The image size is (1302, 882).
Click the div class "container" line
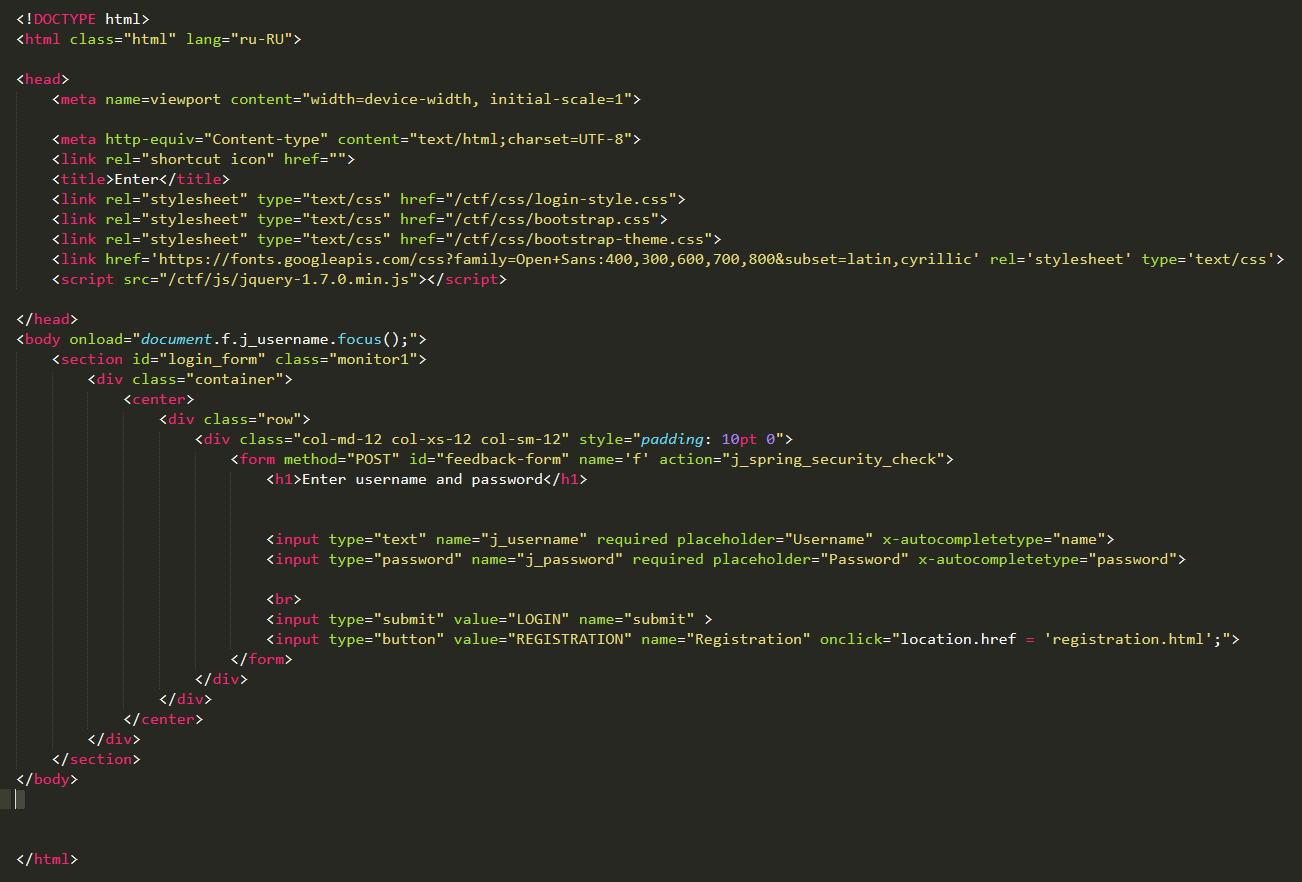pyautogui.click(x=190, y=379)
